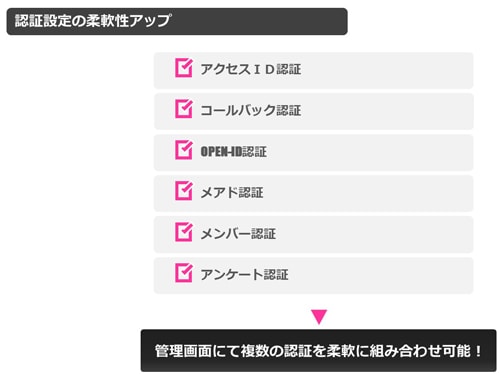Click the メアド認証 text label
The height and width of the screenshot is (381, 500).
point(232,193)
